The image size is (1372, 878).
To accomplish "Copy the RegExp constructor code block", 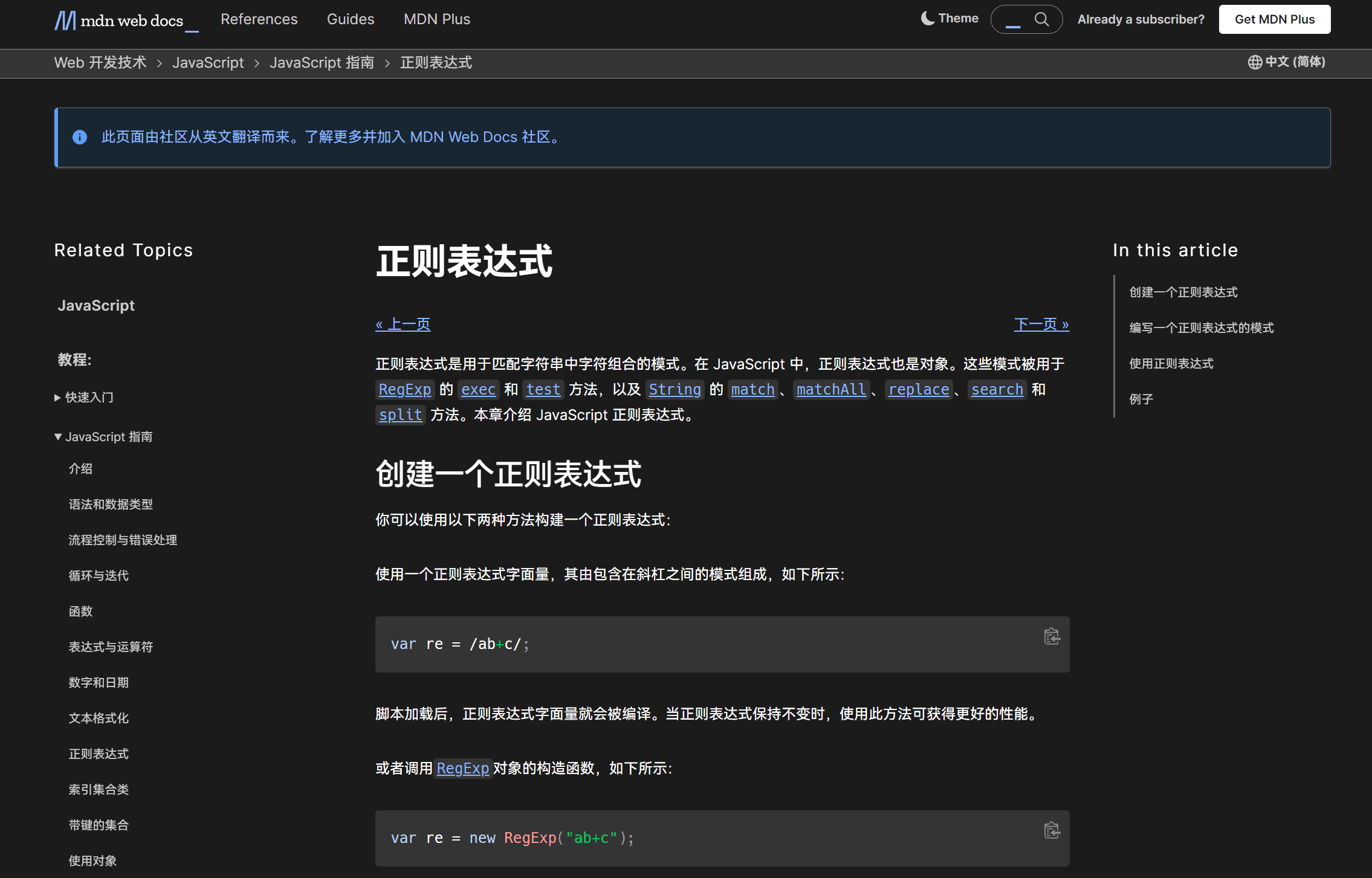I will (1052, 830).
